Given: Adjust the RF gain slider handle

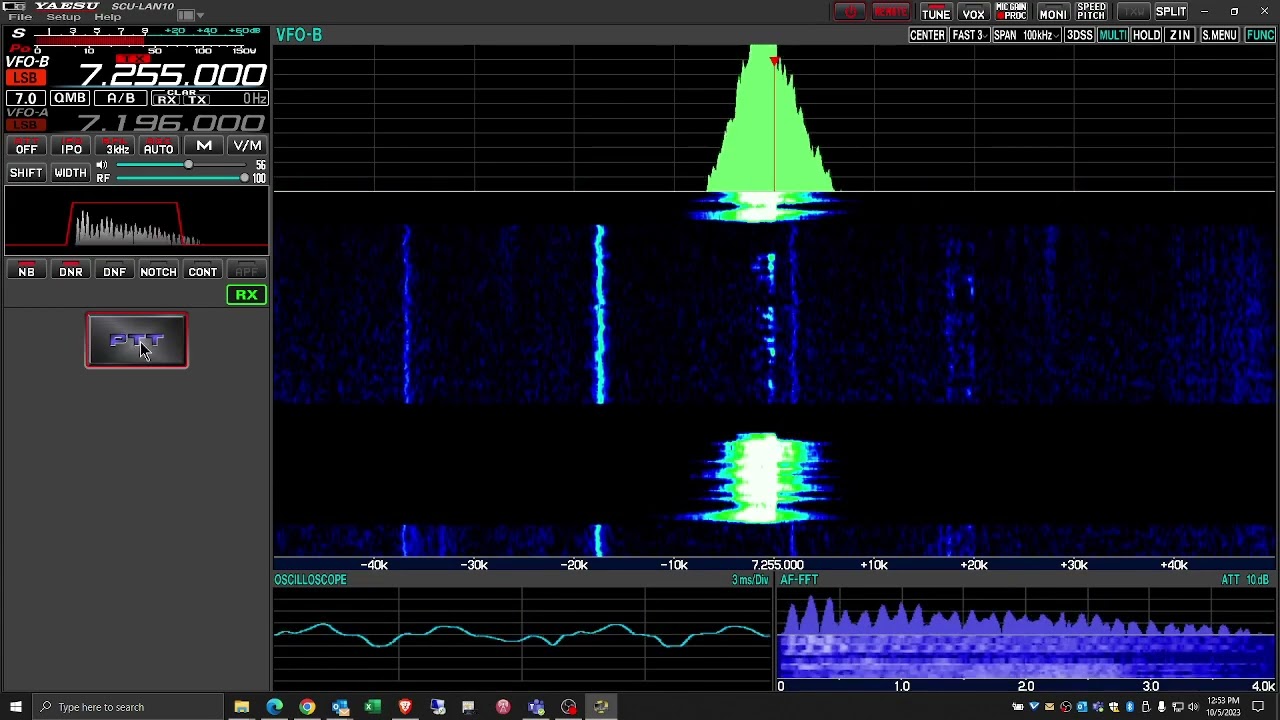Looking at the screenshot, I should (x=244, y=178).
